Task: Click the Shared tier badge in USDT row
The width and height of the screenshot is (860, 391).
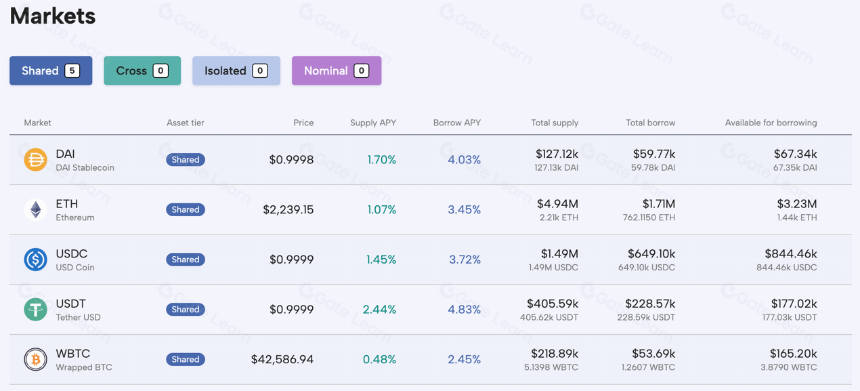Action: tap(185, 309)
